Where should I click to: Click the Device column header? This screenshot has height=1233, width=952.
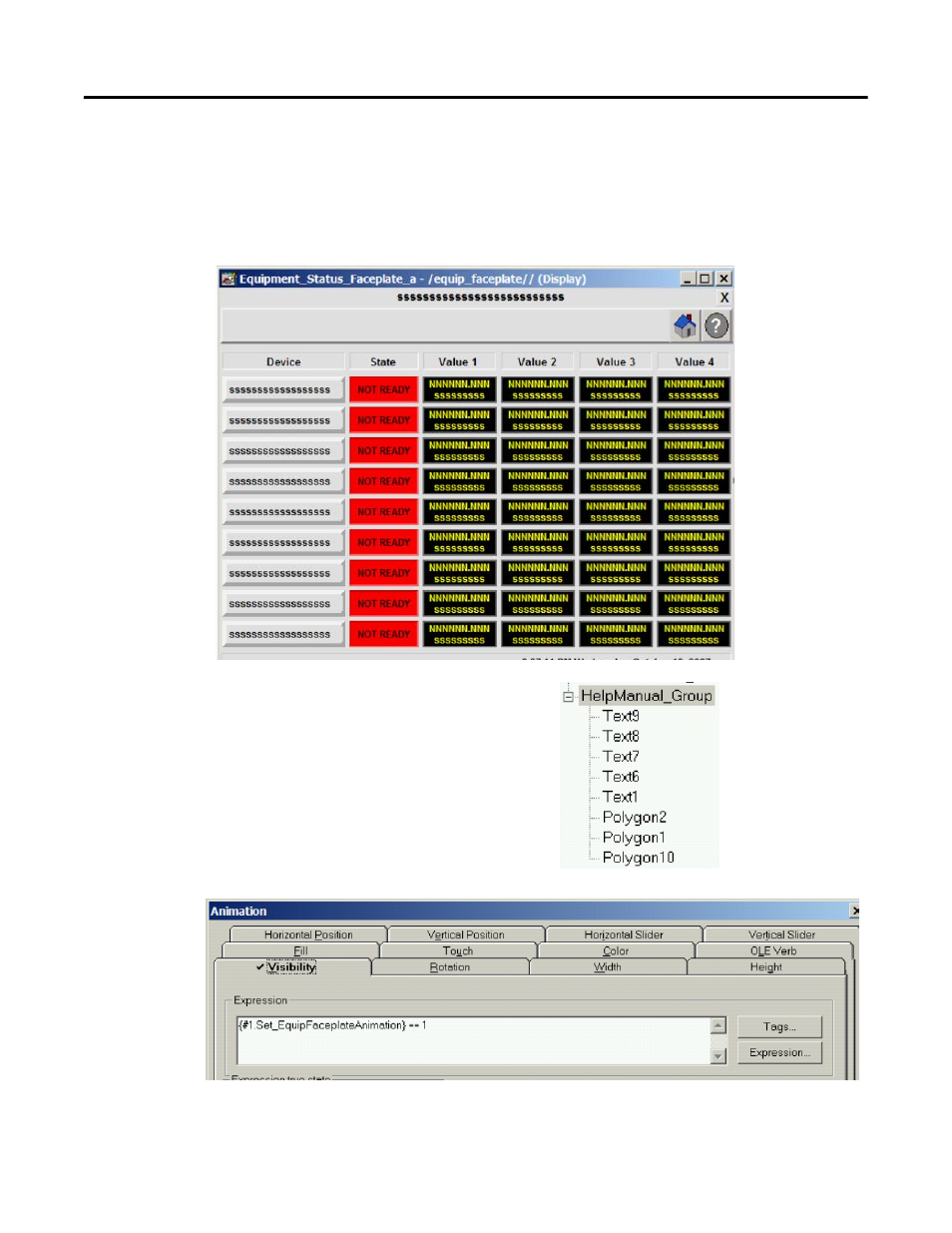(x=283, y=361)
